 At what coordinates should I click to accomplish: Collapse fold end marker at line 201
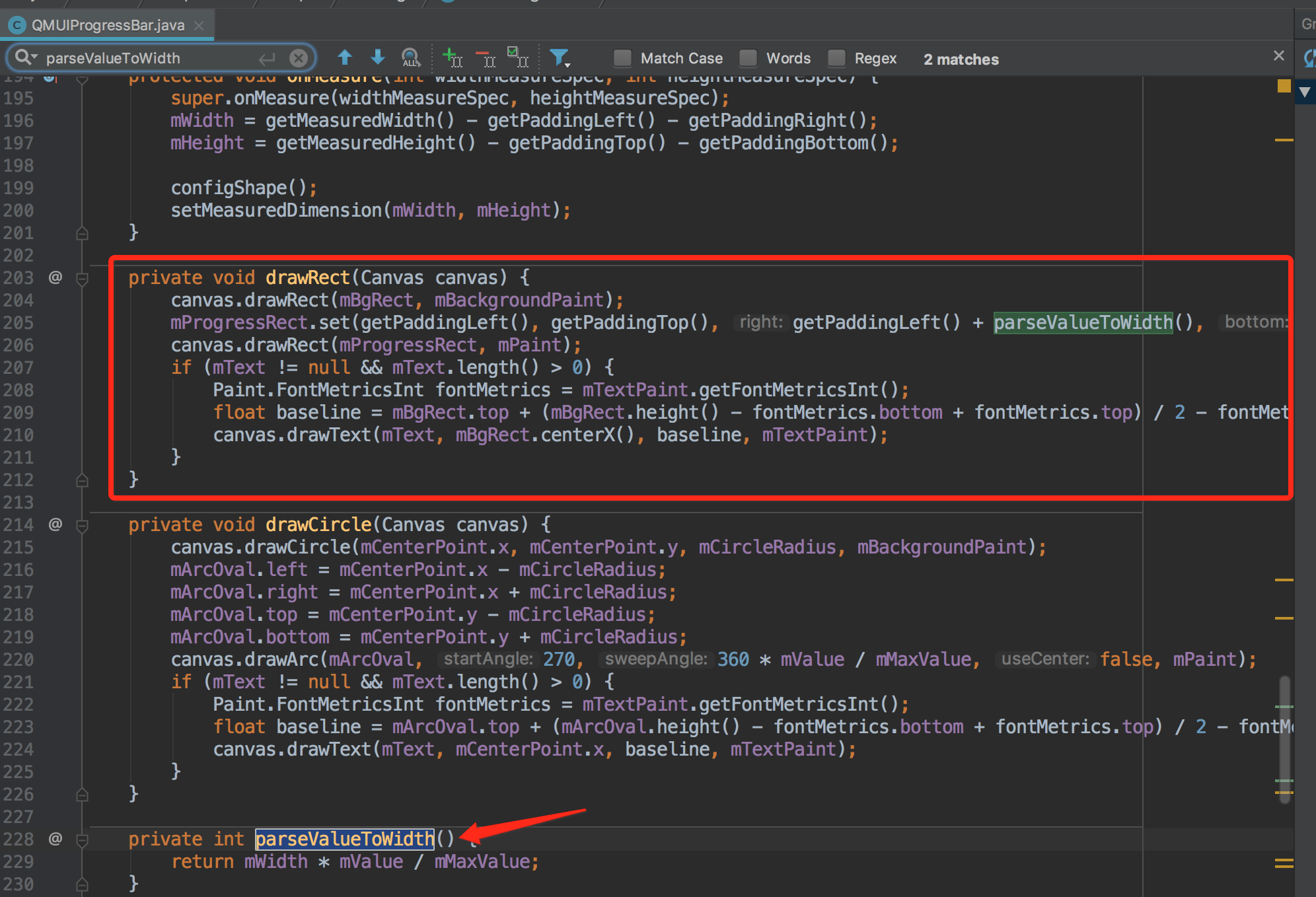(x=82, y=233)
